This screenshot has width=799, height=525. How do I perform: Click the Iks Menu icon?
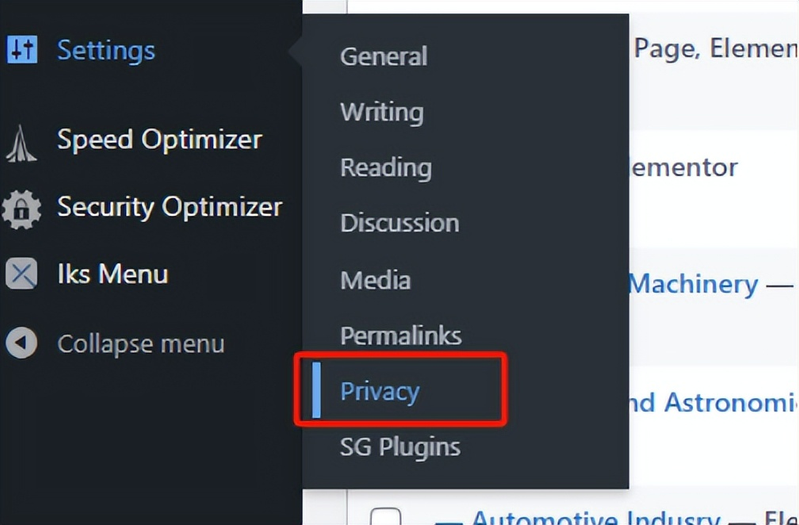coord(21,274)
